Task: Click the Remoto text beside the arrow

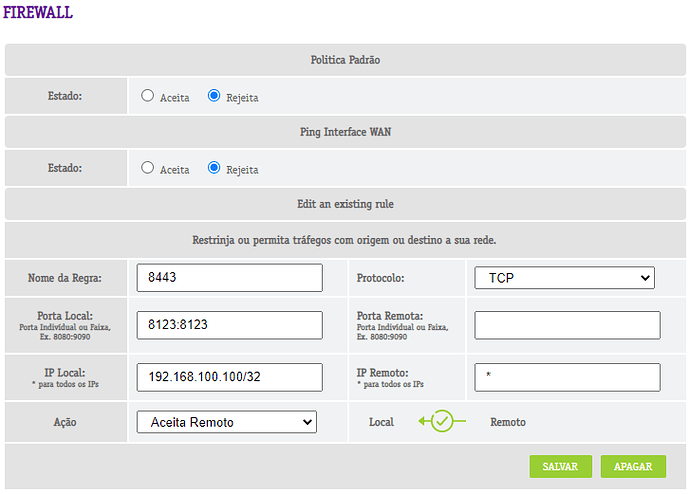Action: [508, 422]
